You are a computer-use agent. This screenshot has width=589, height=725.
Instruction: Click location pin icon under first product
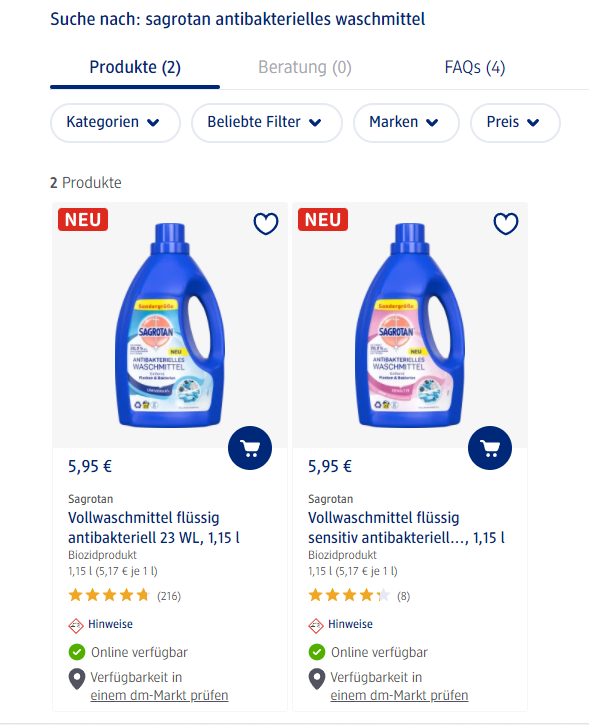pos(77,679)
